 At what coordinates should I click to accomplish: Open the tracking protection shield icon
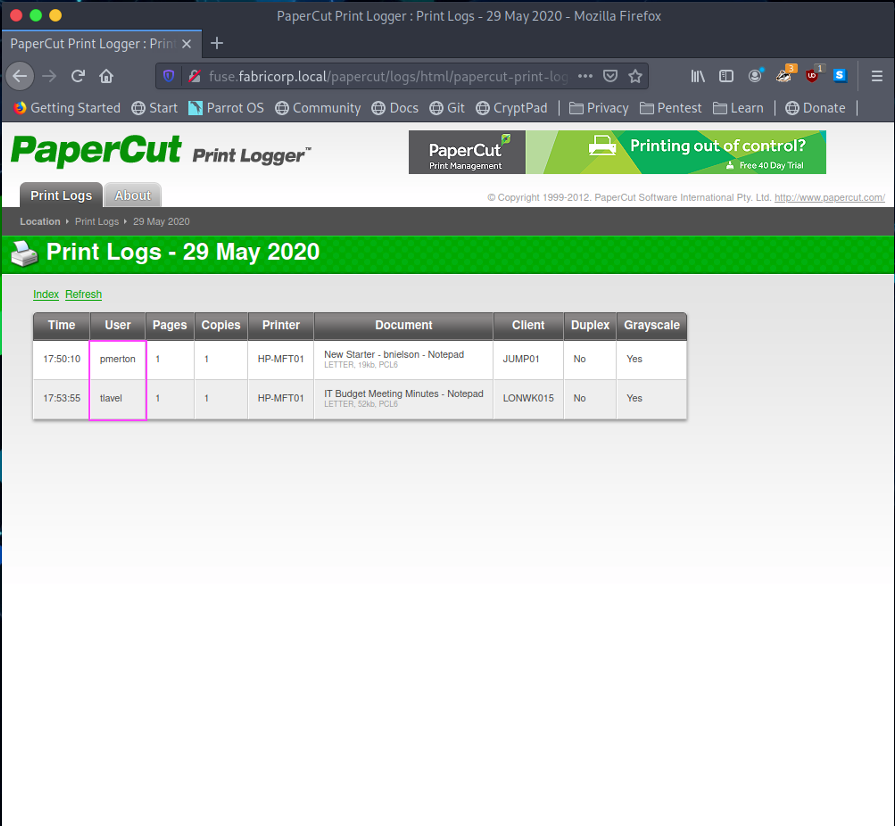[x=168, y=76]
